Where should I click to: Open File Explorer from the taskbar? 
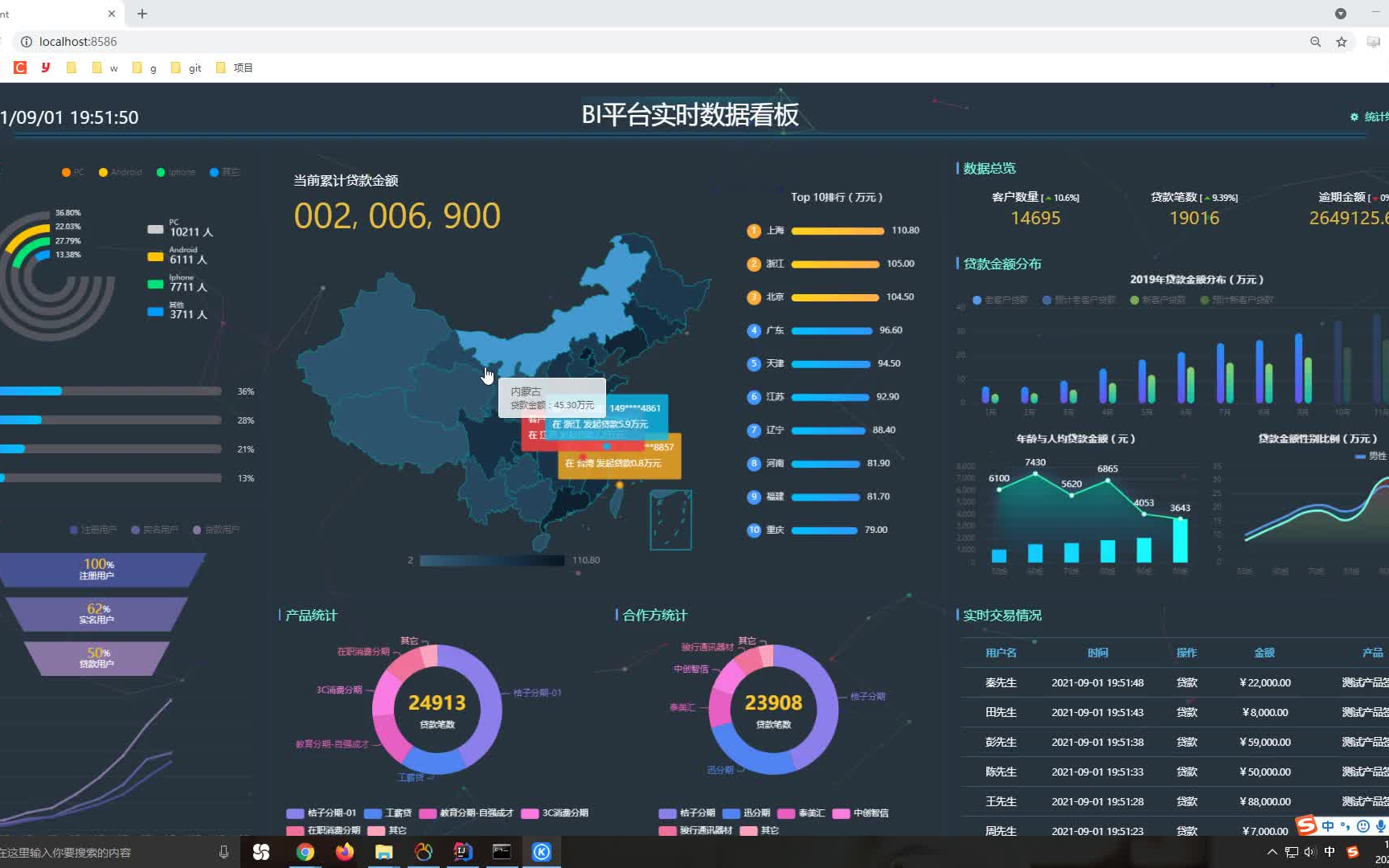coord(384,852)
